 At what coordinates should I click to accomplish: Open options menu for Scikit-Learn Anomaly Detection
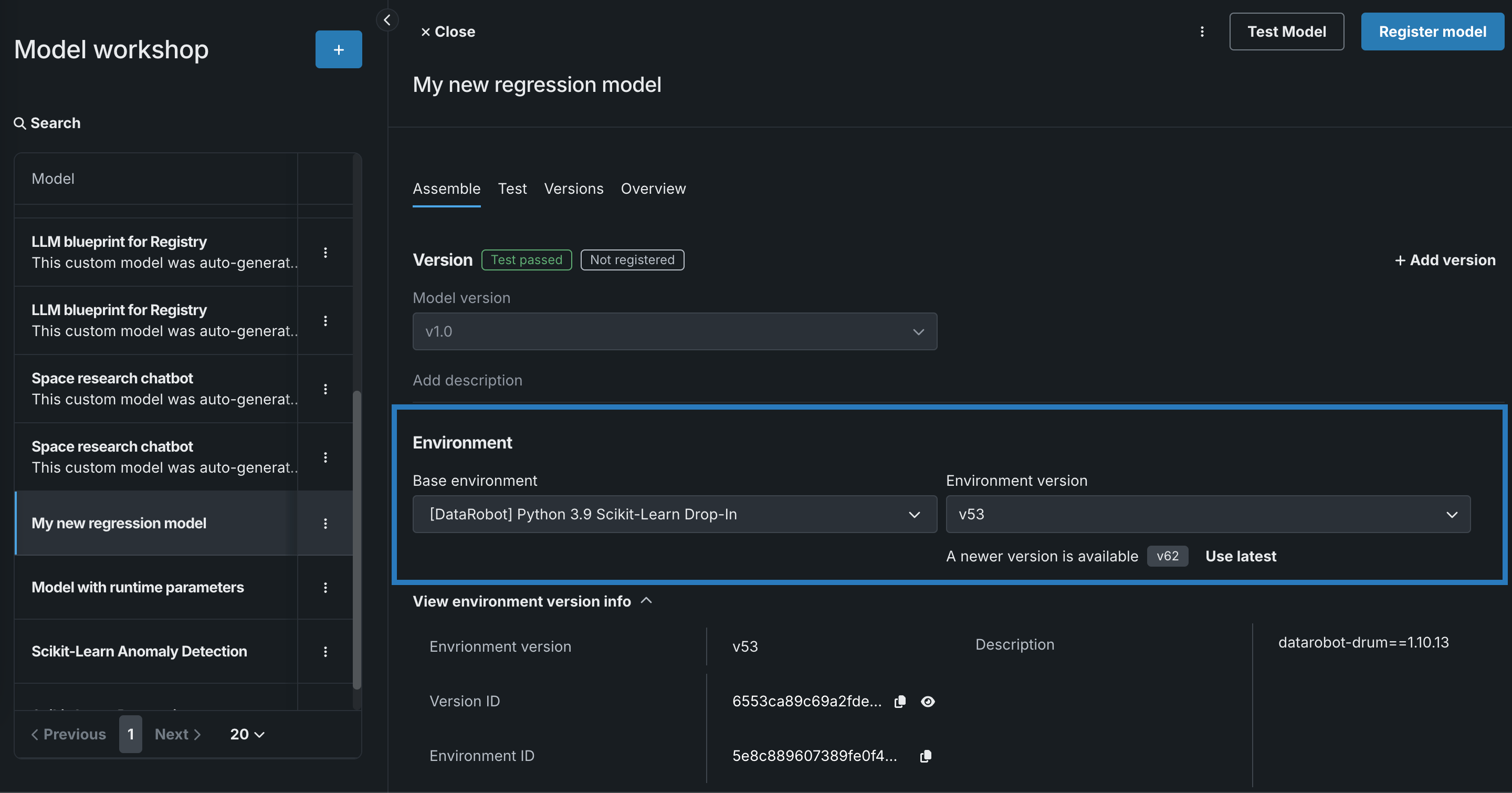coord(325,651)
